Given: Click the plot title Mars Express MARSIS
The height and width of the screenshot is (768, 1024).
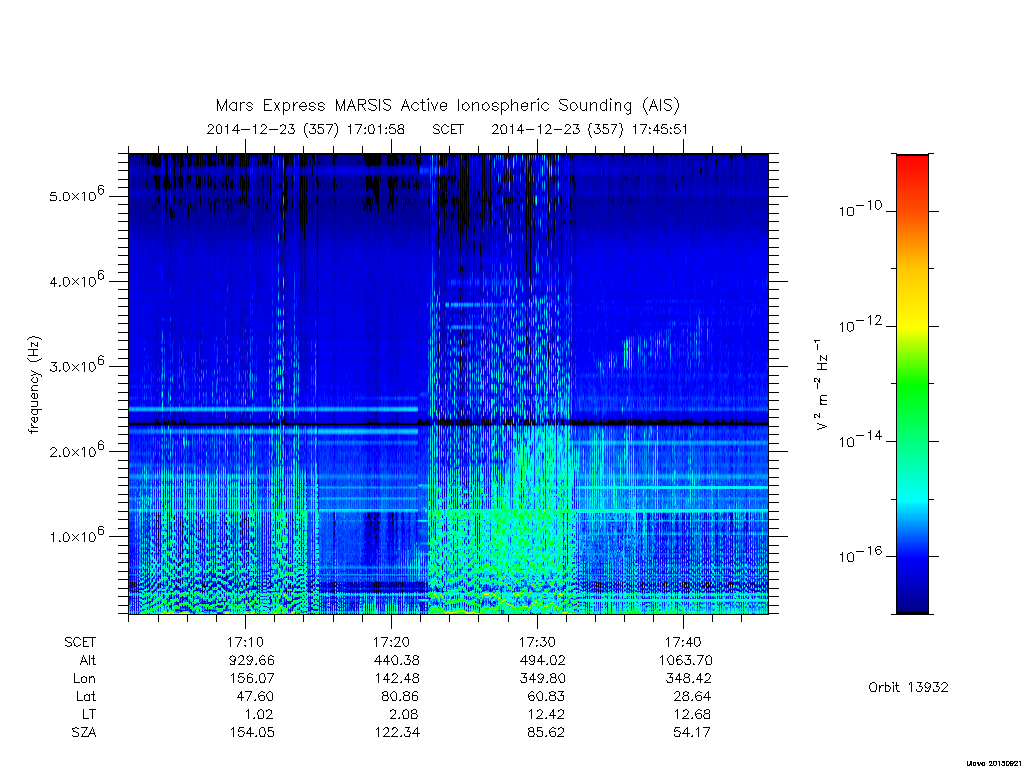Looking at the screenshot, I should click(447, 106).
